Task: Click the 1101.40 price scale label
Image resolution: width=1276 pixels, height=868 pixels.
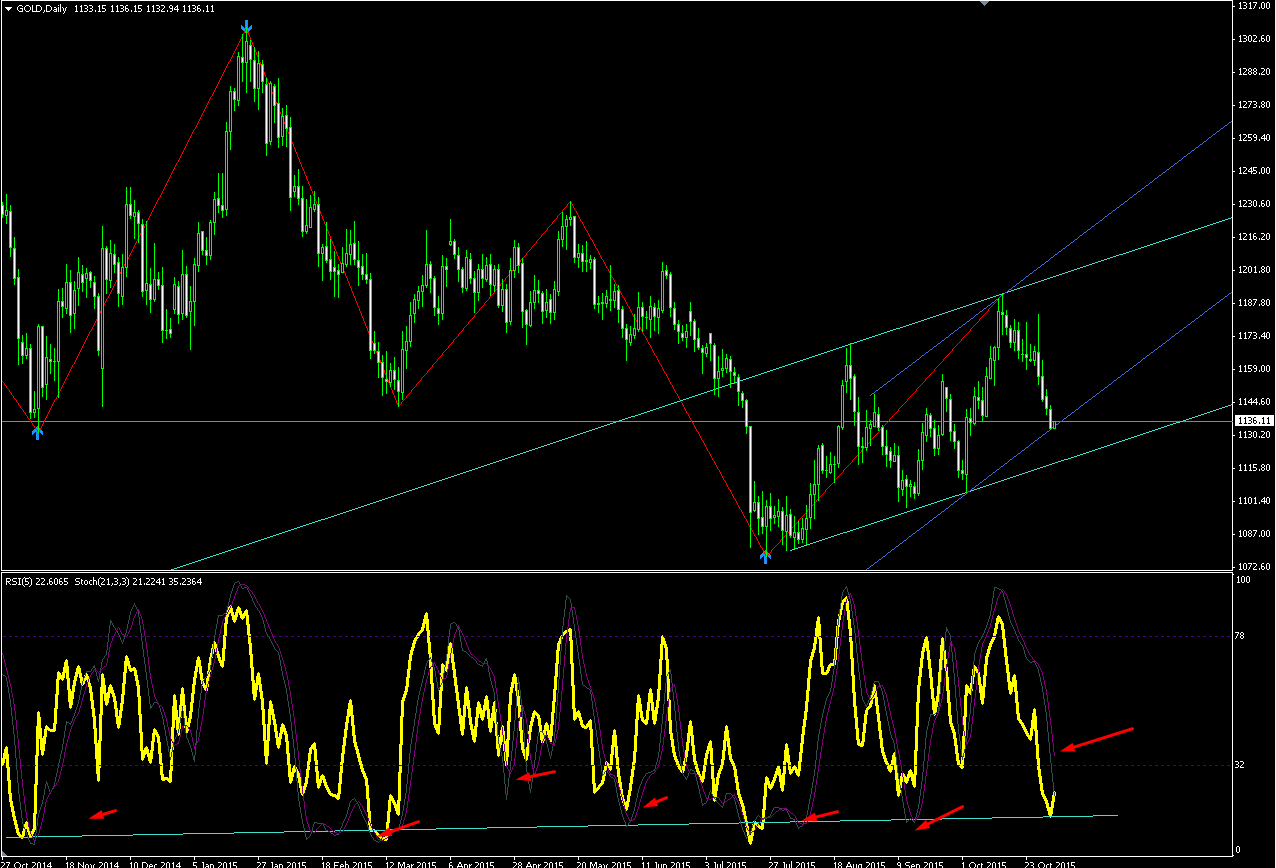Action: point(1255,500)
